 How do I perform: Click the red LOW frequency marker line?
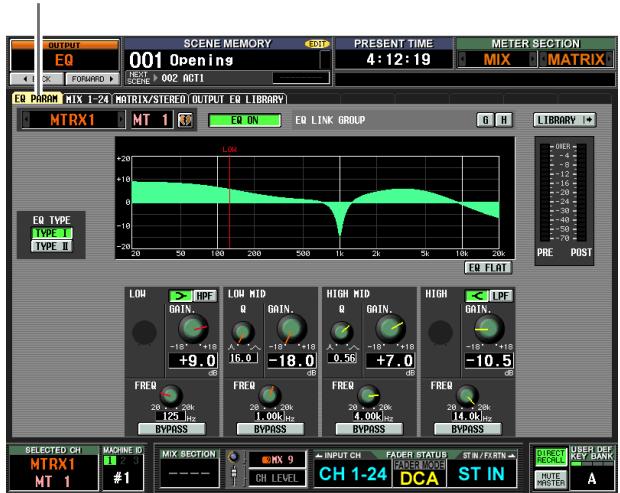[229, 202]
